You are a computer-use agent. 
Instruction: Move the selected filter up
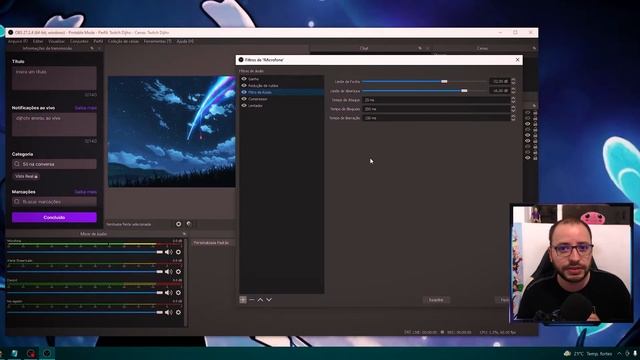pos(260,300)
